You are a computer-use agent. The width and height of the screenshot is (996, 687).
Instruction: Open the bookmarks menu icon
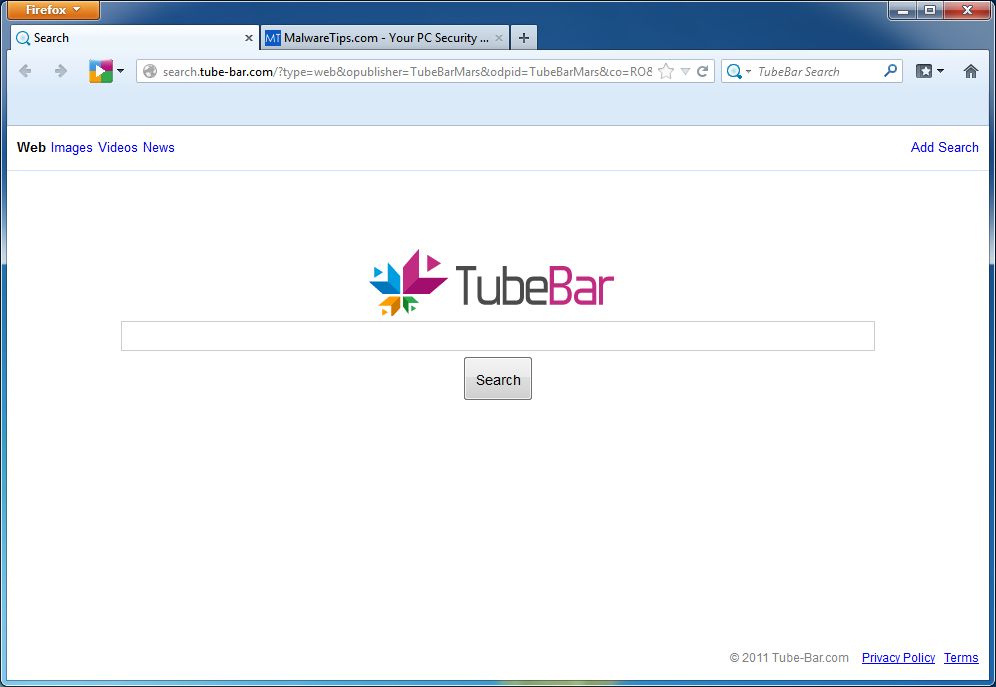click(924, 71)
